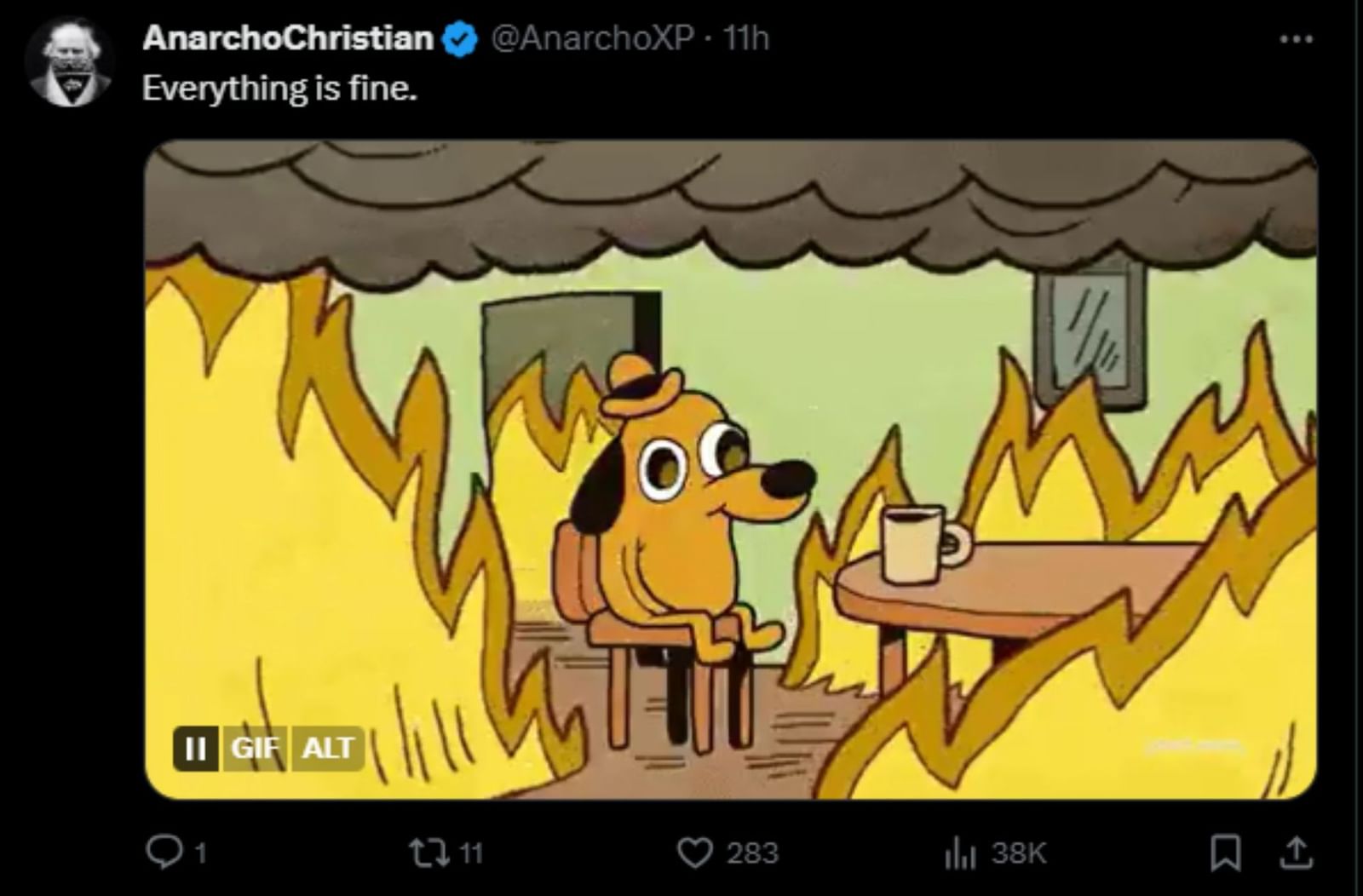Screen dimensions: 1363x896
Task: Click the 38K views count
Action: tap(1020, 853)
